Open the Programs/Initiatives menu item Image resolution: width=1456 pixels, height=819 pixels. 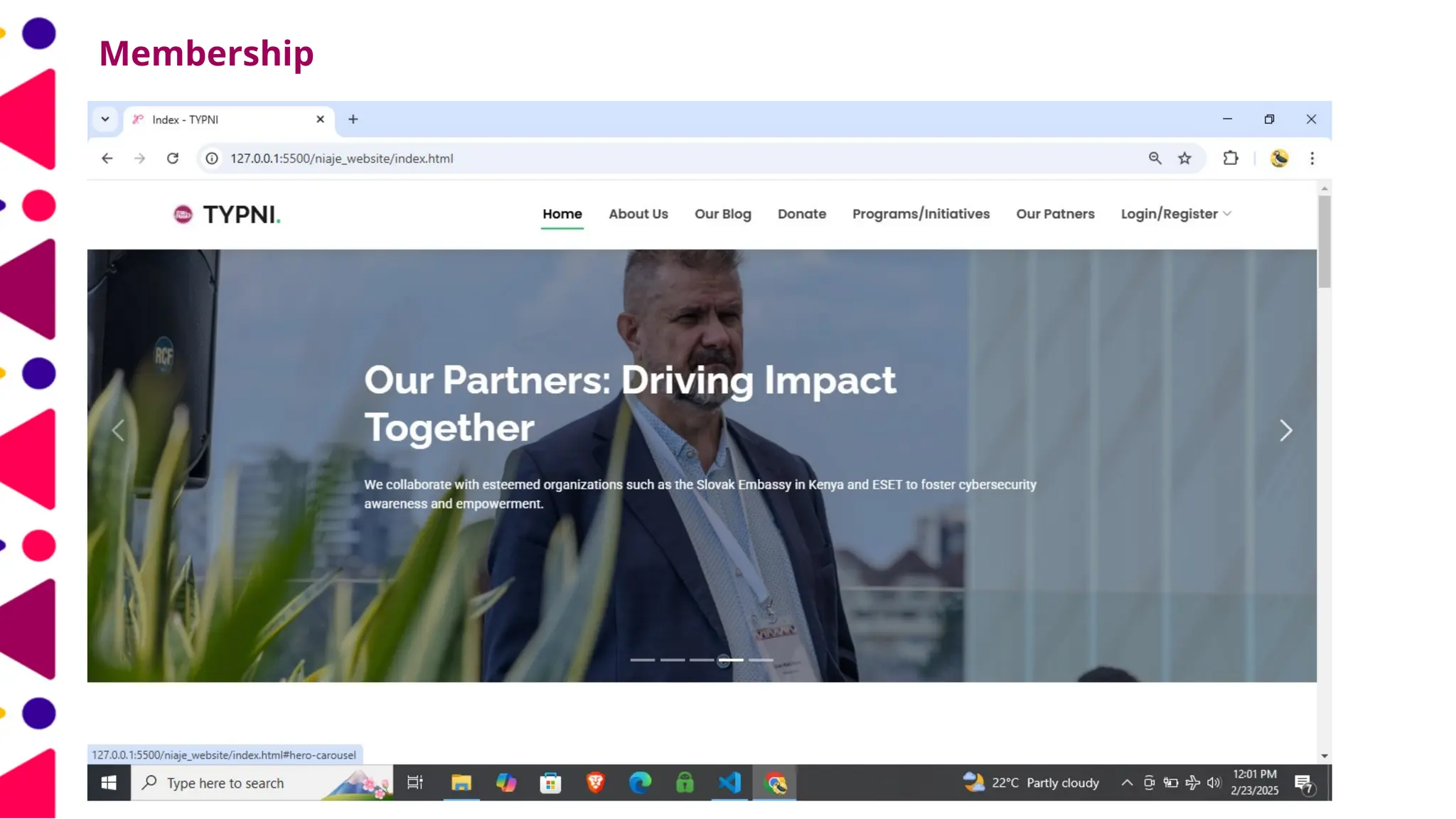click(921, 214)
